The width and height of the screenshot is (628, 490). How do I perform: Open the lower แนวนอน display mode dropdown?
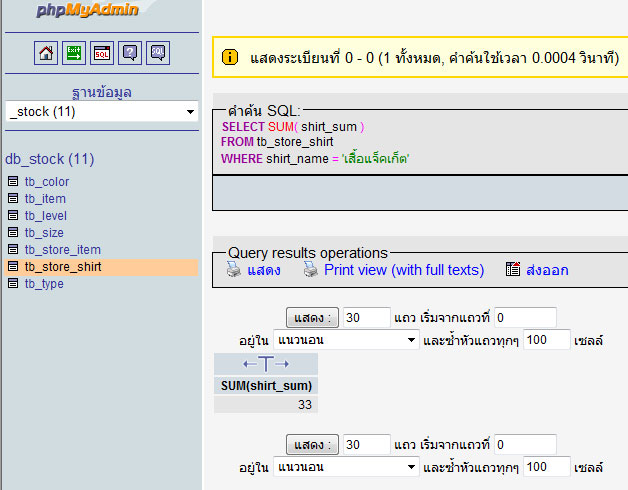346,467
